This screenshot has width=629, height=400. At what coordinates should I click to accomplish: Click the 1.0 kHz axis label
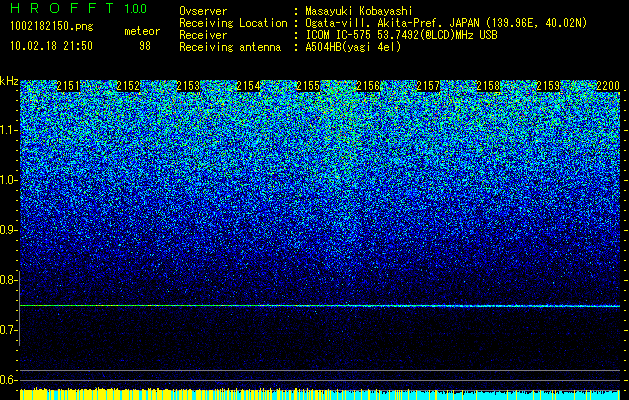[8, 180]
